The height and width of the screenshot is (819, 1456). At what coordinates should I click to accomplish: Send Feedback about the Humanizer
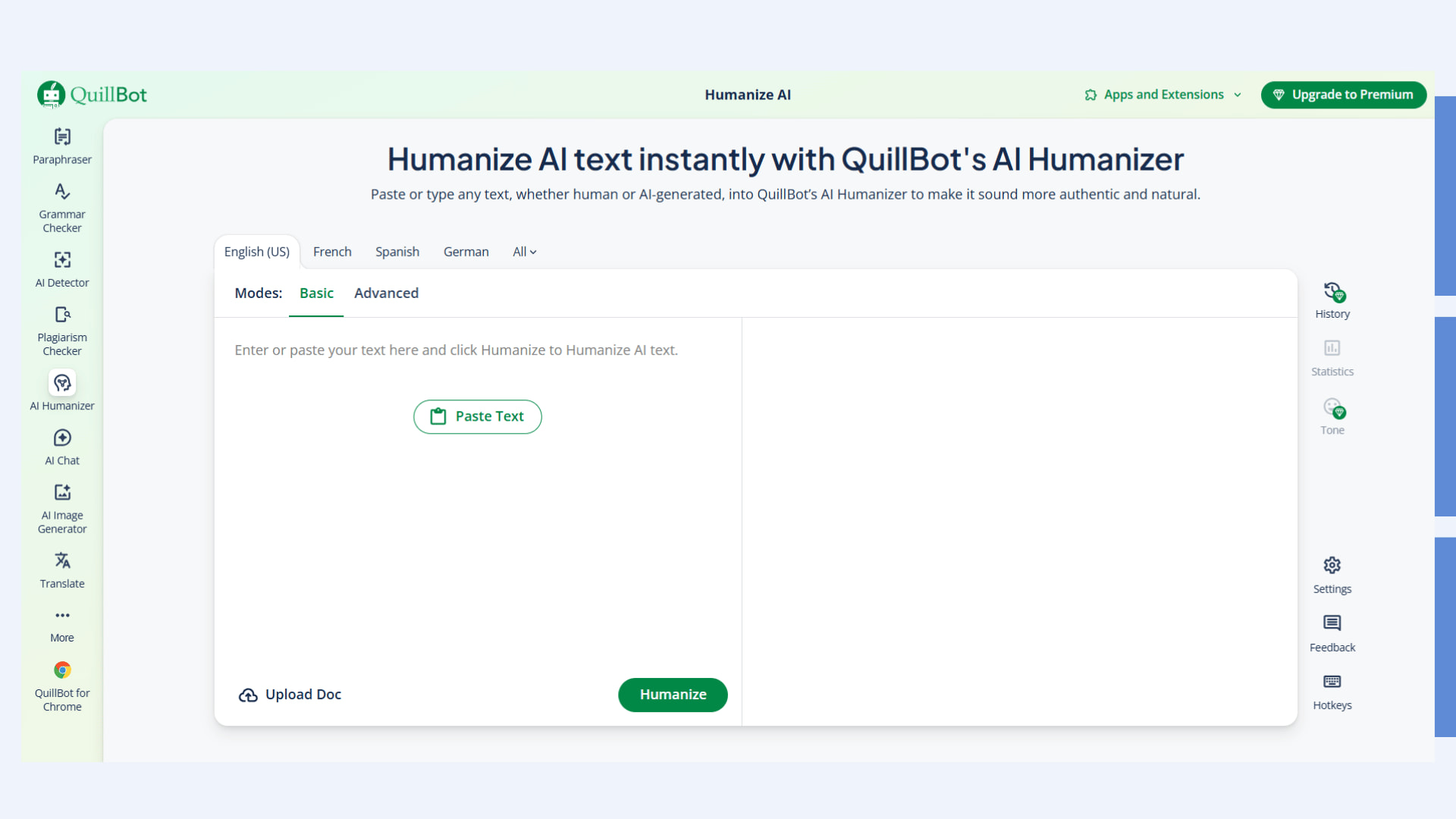point(1332,632)
